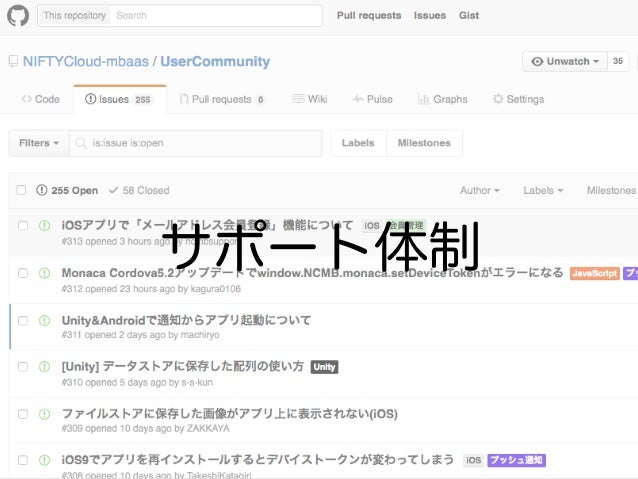The width and height of the screenshot is (638, 479).
Task: Click the open-issue icon of issue #310
Action: tap(44, 367)
